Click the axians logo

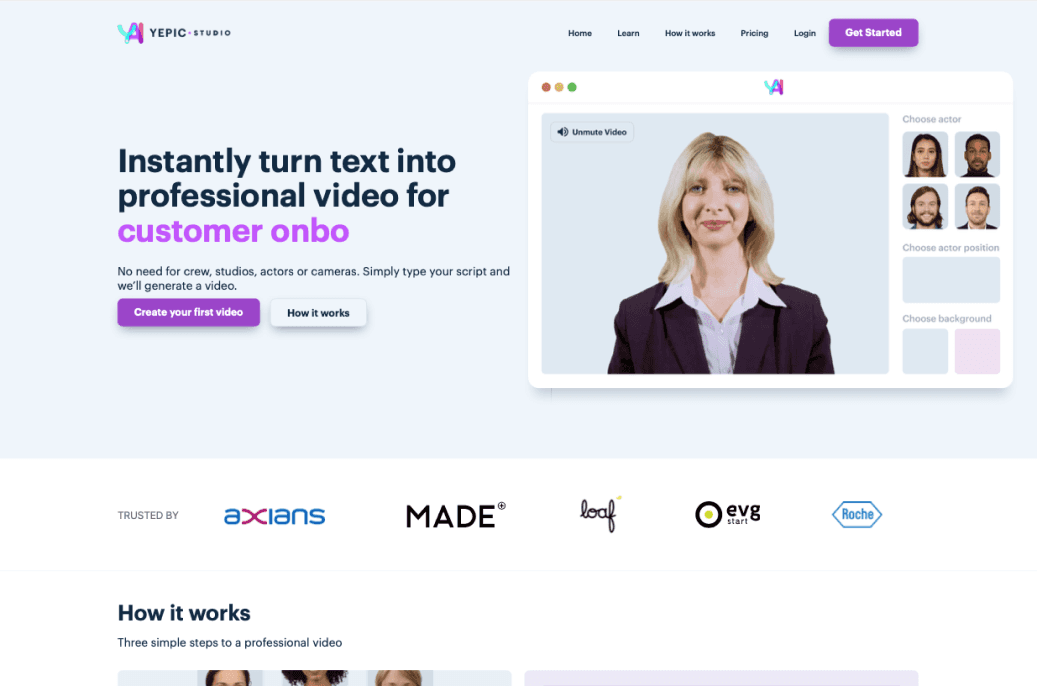pyautogui.click(x=274, y=516)
